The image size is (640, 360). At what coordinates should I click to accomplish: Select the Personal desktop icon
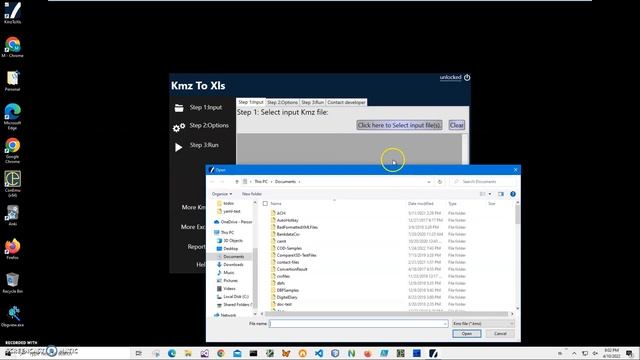point(13,80)
